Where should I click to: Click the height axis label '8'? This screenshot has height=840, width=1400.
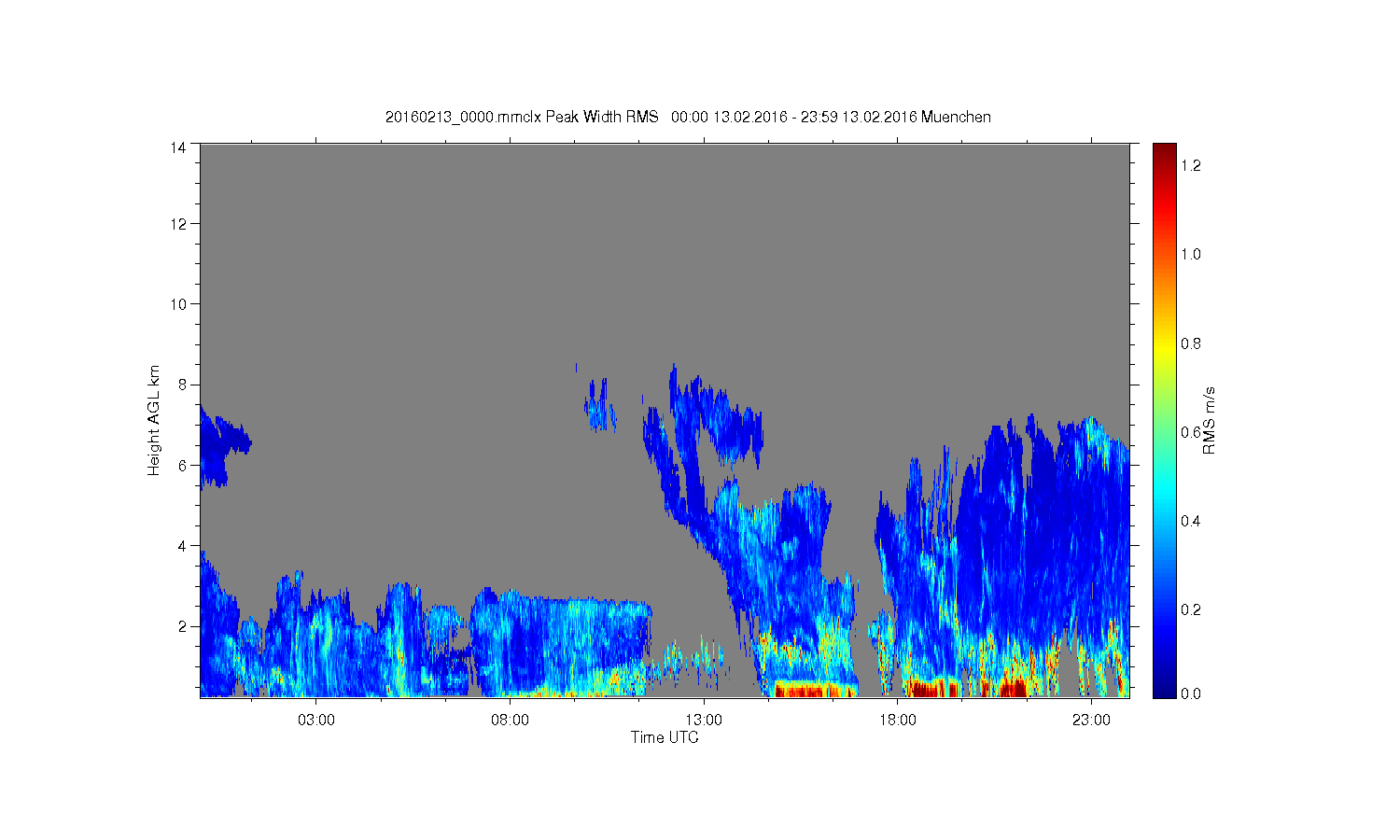pos(183,385)
